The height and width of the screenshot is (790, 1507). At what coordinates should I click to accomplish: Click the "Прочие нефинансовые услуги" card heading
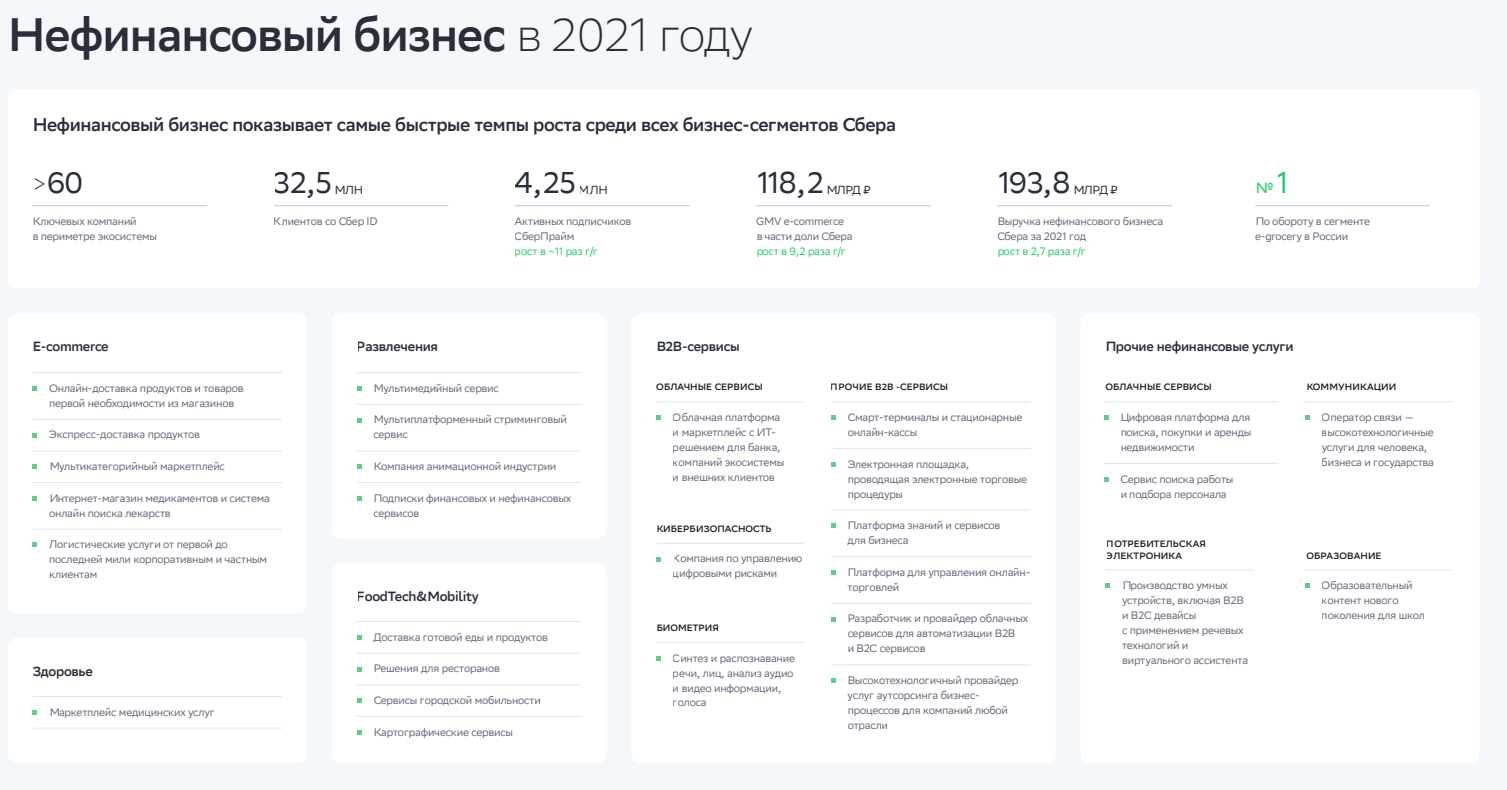pyautogui.click(x=1200, y=347)
